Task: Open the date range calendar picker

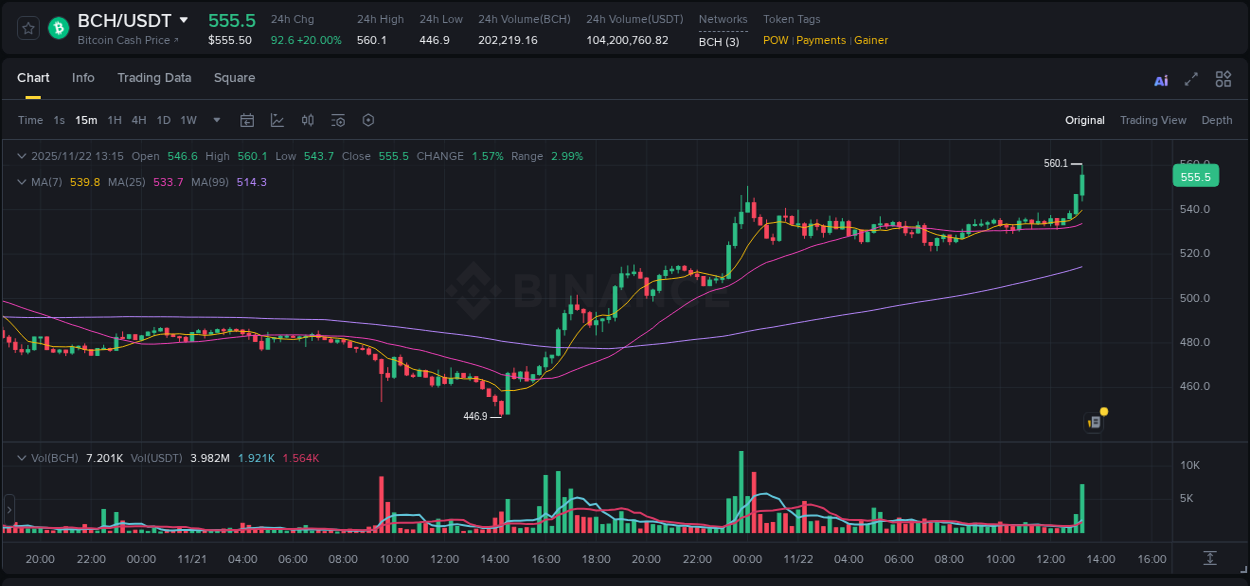Action: click(x=247, y=120)
